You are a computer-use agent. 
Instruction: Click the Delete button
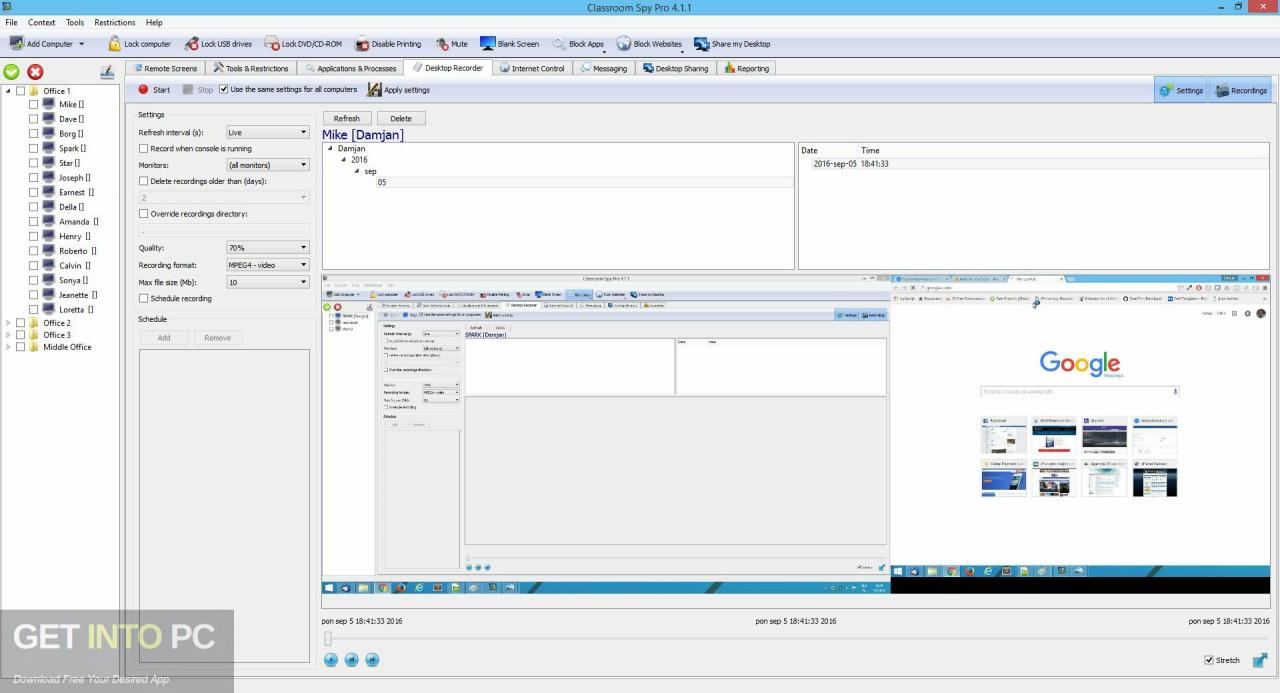(x=401, y=118)
